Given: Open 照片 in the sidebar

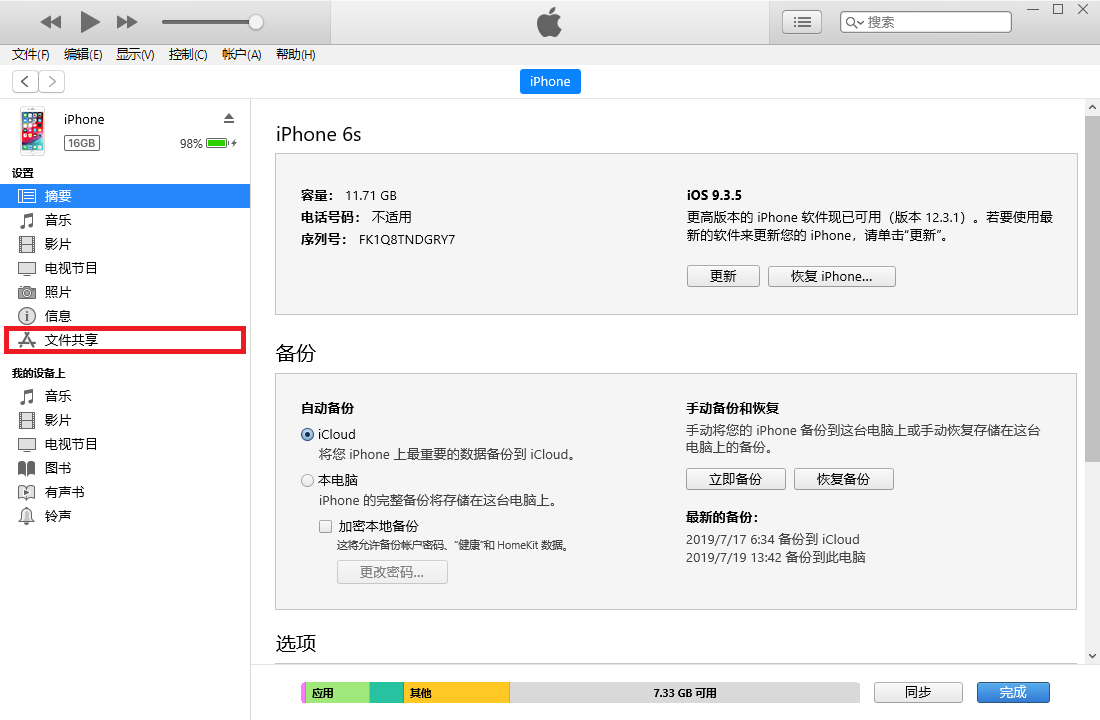Looking at the screenshot, I should click(x=125, y=292).
